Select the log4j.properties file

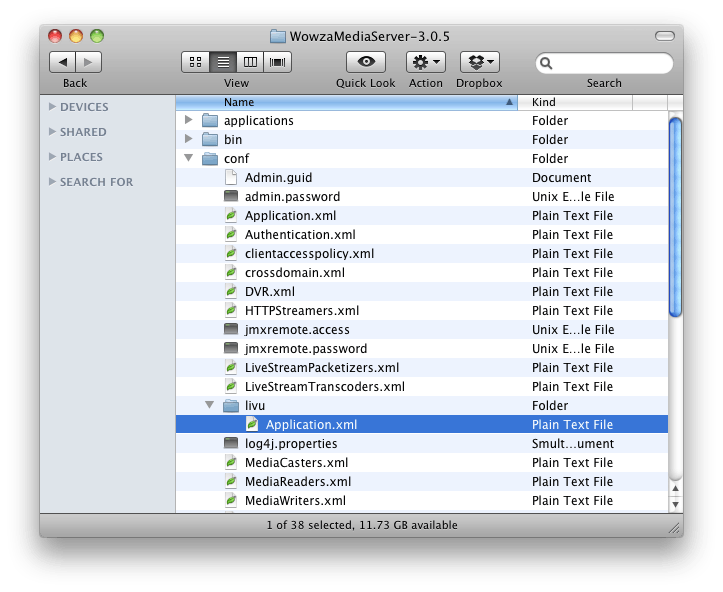coord(290,444)
